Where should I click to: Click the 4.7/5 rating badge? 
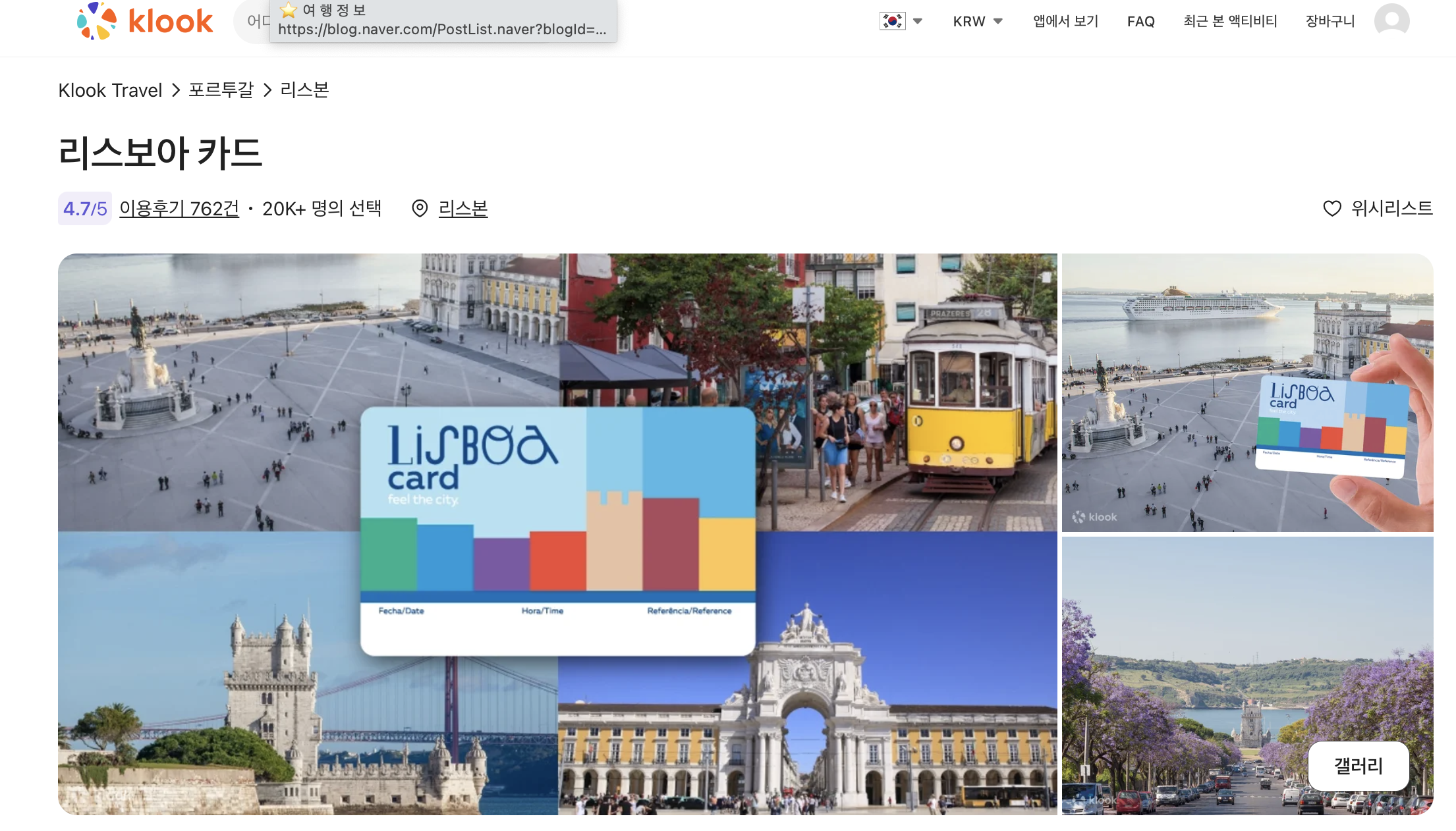point(85,209)
